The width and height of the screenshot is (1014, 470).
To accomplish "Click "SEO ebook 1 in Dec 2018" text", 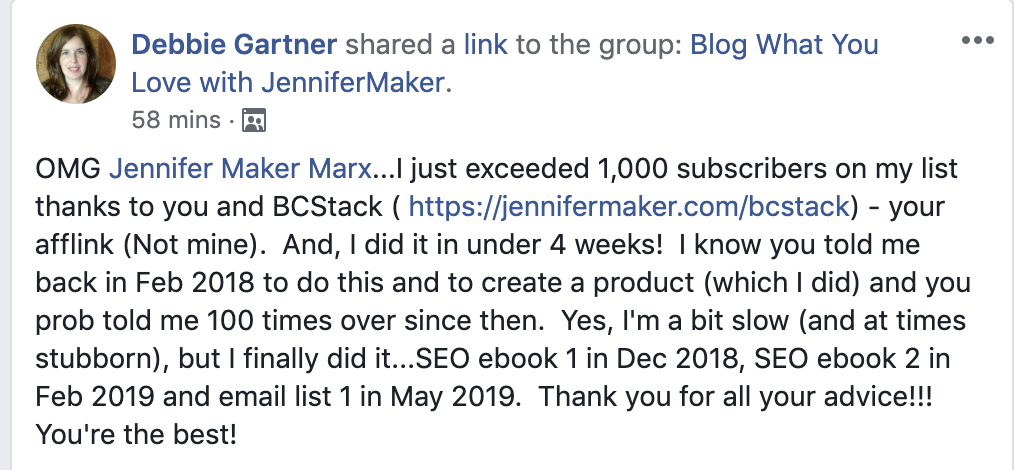I will pyautogui.click(x=575, y=358).
